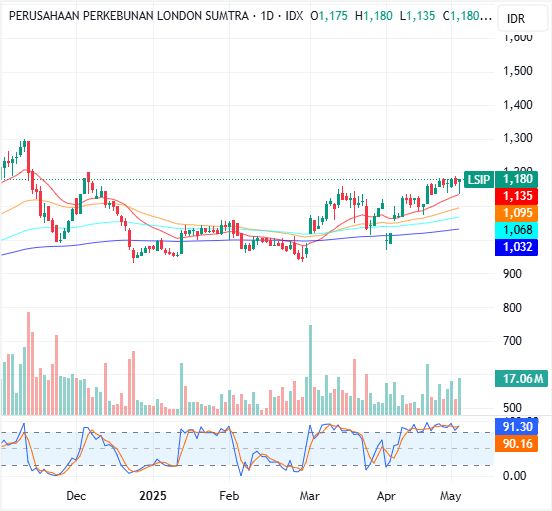Click the most recent green candlestick
Screen dimensions: 552x511
(459, 187)
